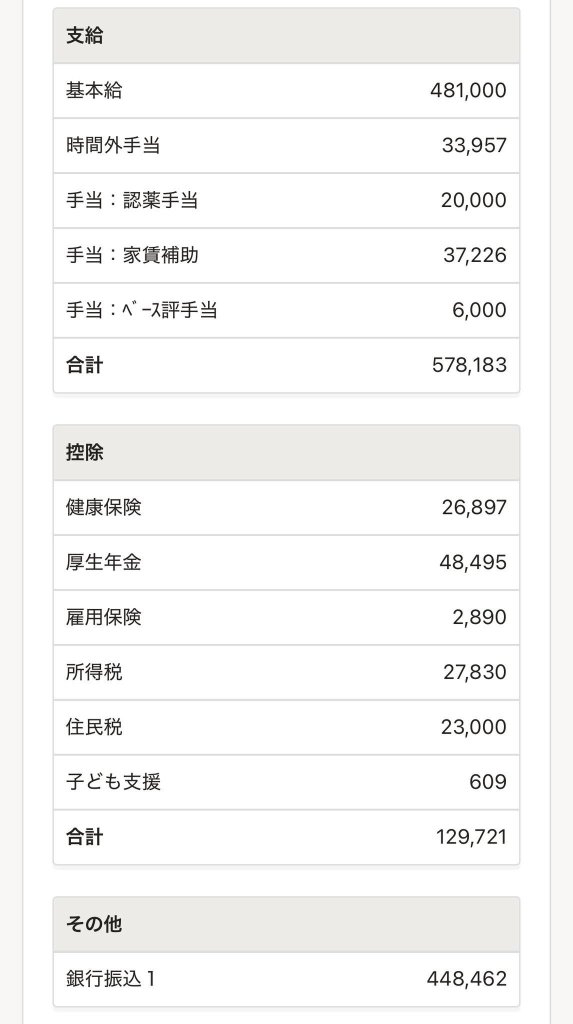Select the 基本給 row label
This screenshot has width=573, height=1024.
(x=94, y=91)
